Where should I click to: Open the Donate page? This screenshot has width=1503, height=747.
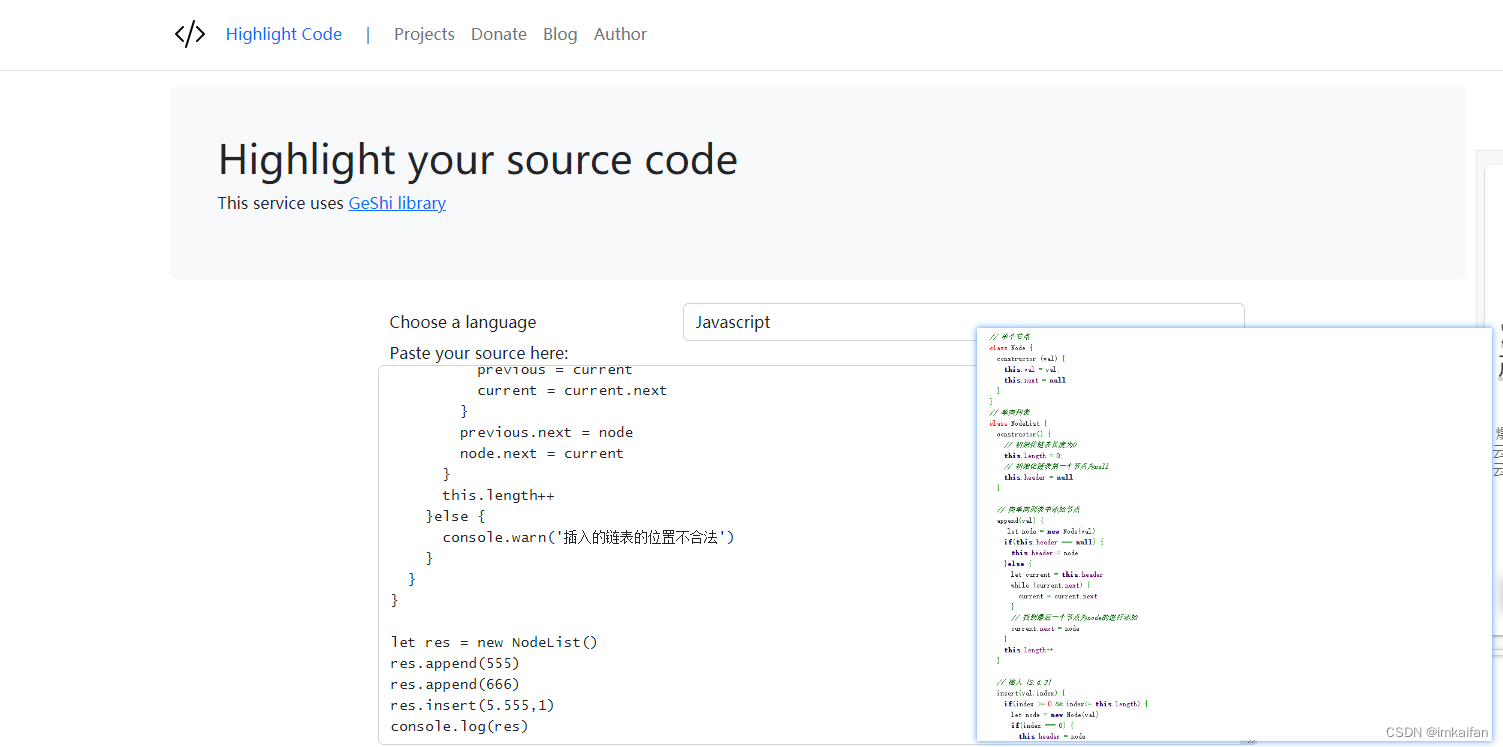(x=499, y=34)
